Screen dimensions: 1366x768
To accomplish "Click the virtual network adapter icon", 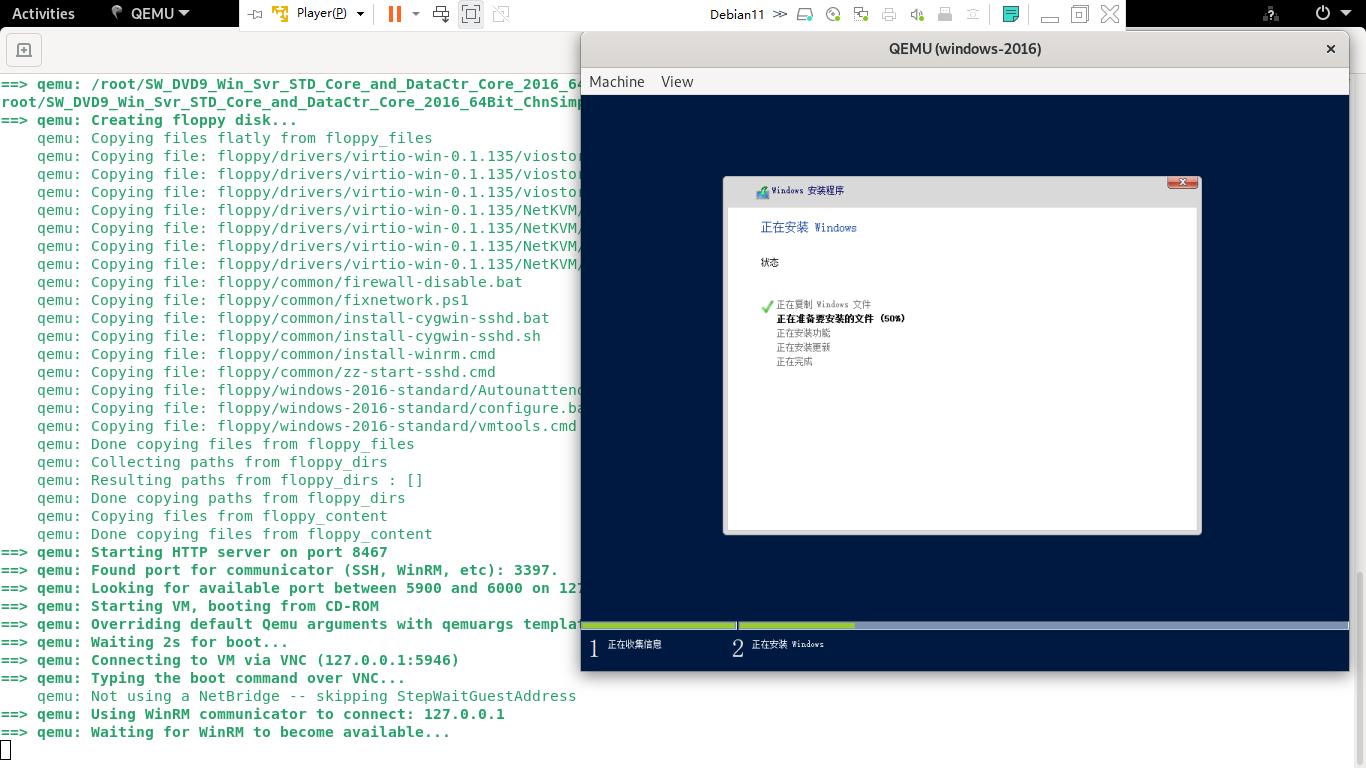I will (861, 13).
